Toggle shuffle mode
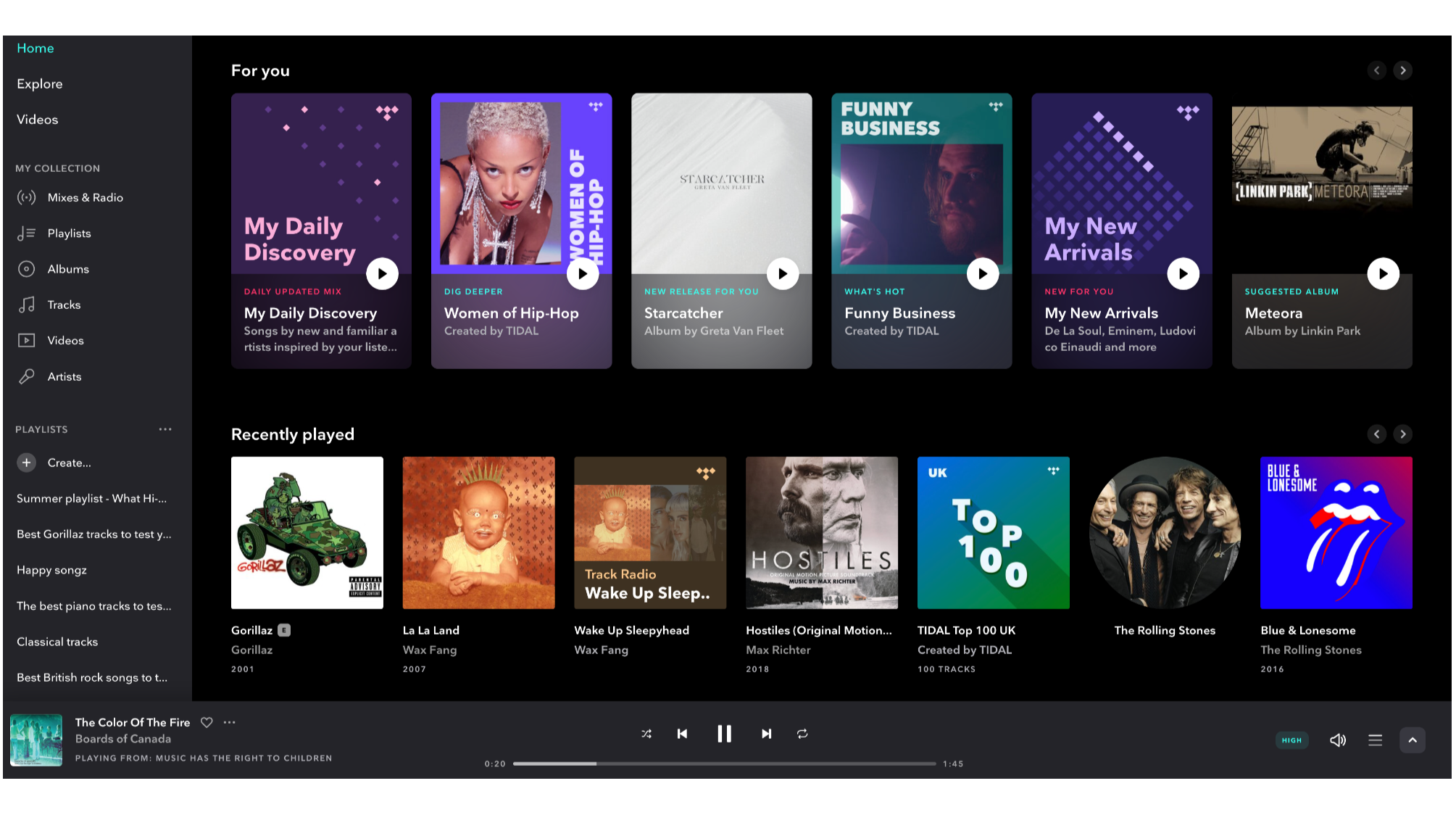Viewport: 1456px width, 815px height. point(646,734)
